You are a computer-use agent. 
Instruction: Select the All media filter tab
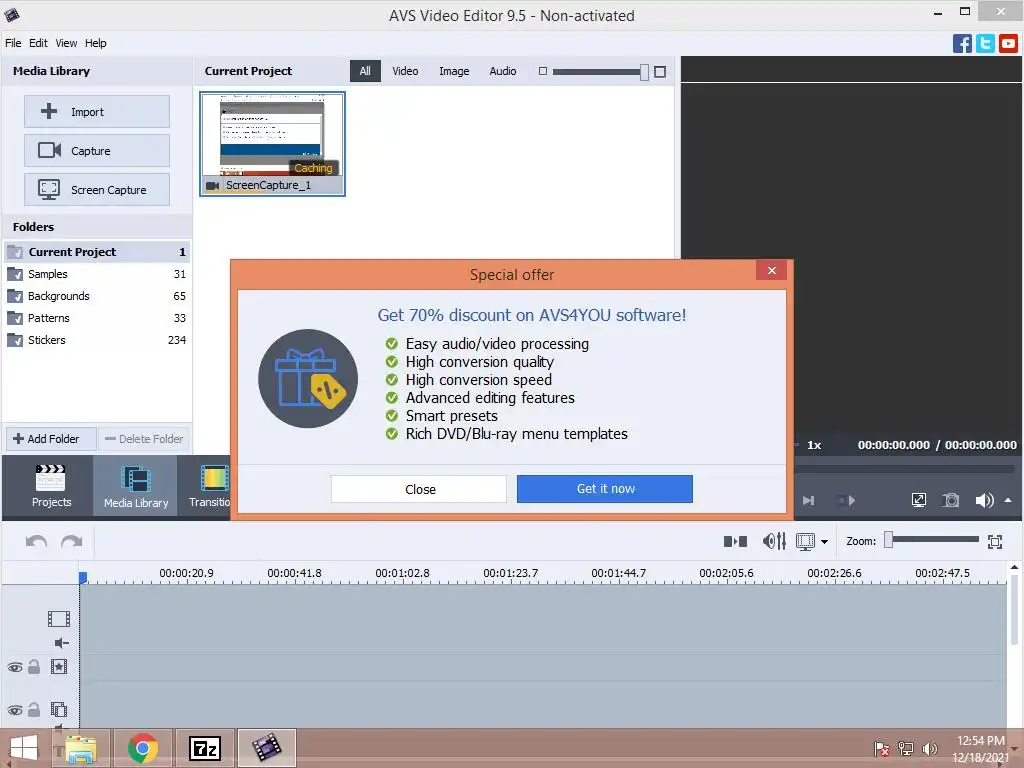click(x=365, y=71)
